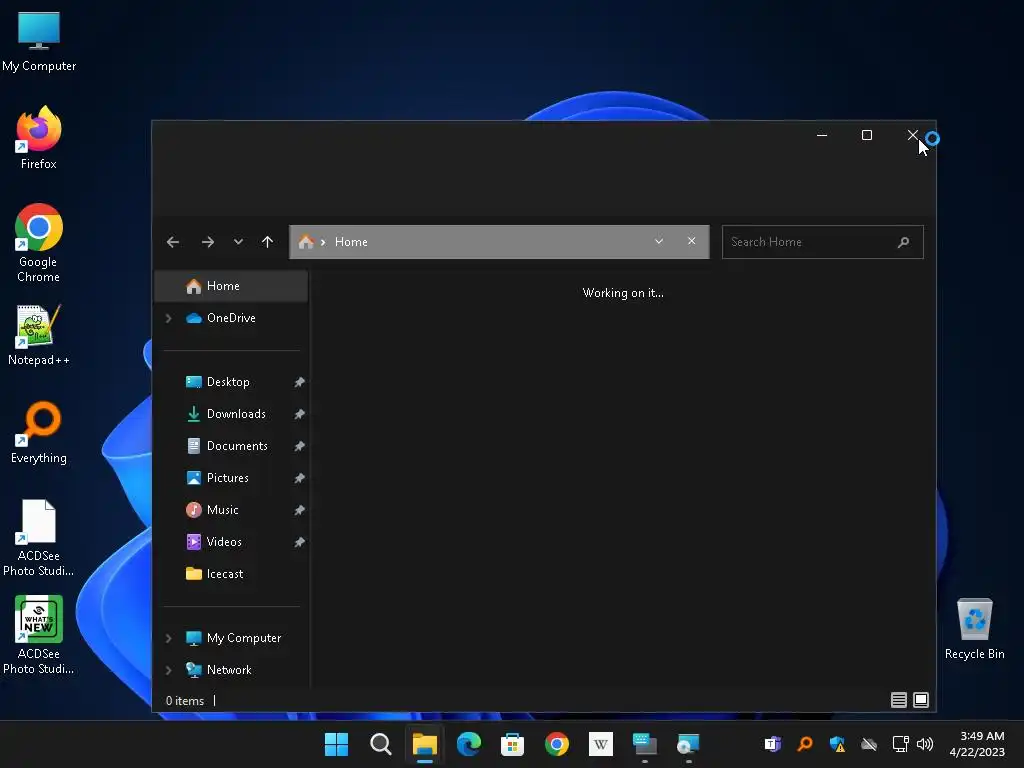
Task: Open Microsoft Store from taskbar
Action: point(513,744)
